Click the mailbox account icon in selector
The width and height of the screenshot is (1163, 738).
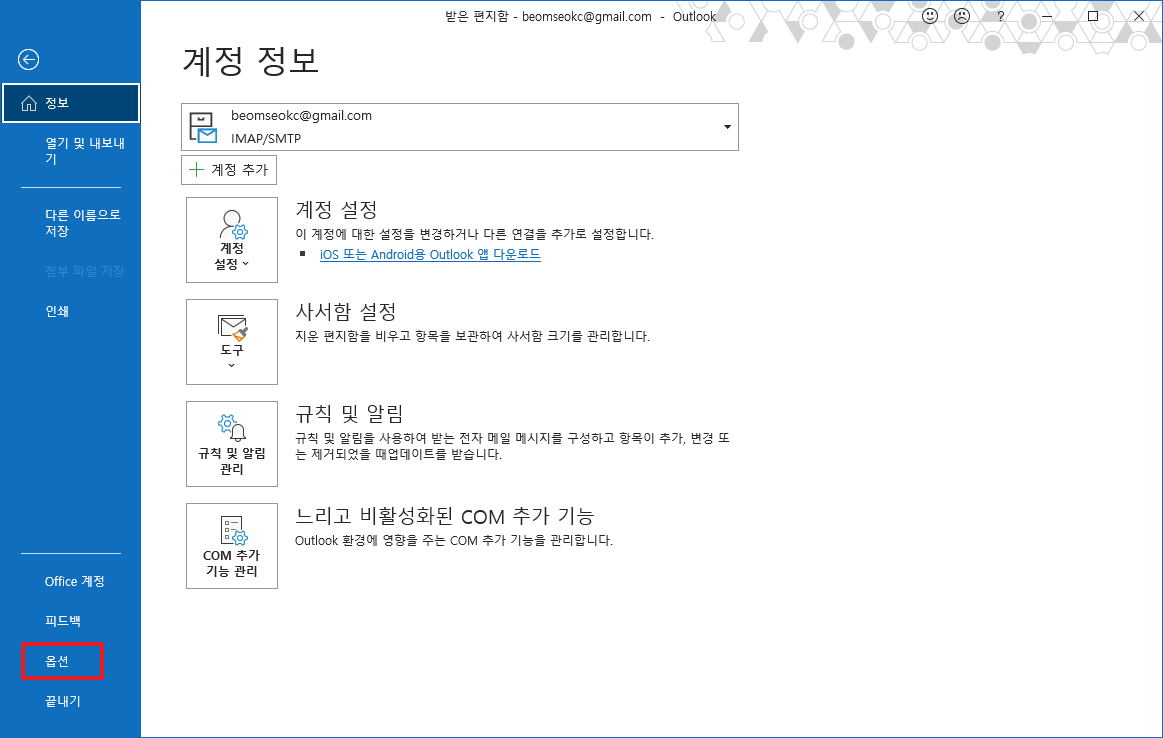tap(202, 127)
